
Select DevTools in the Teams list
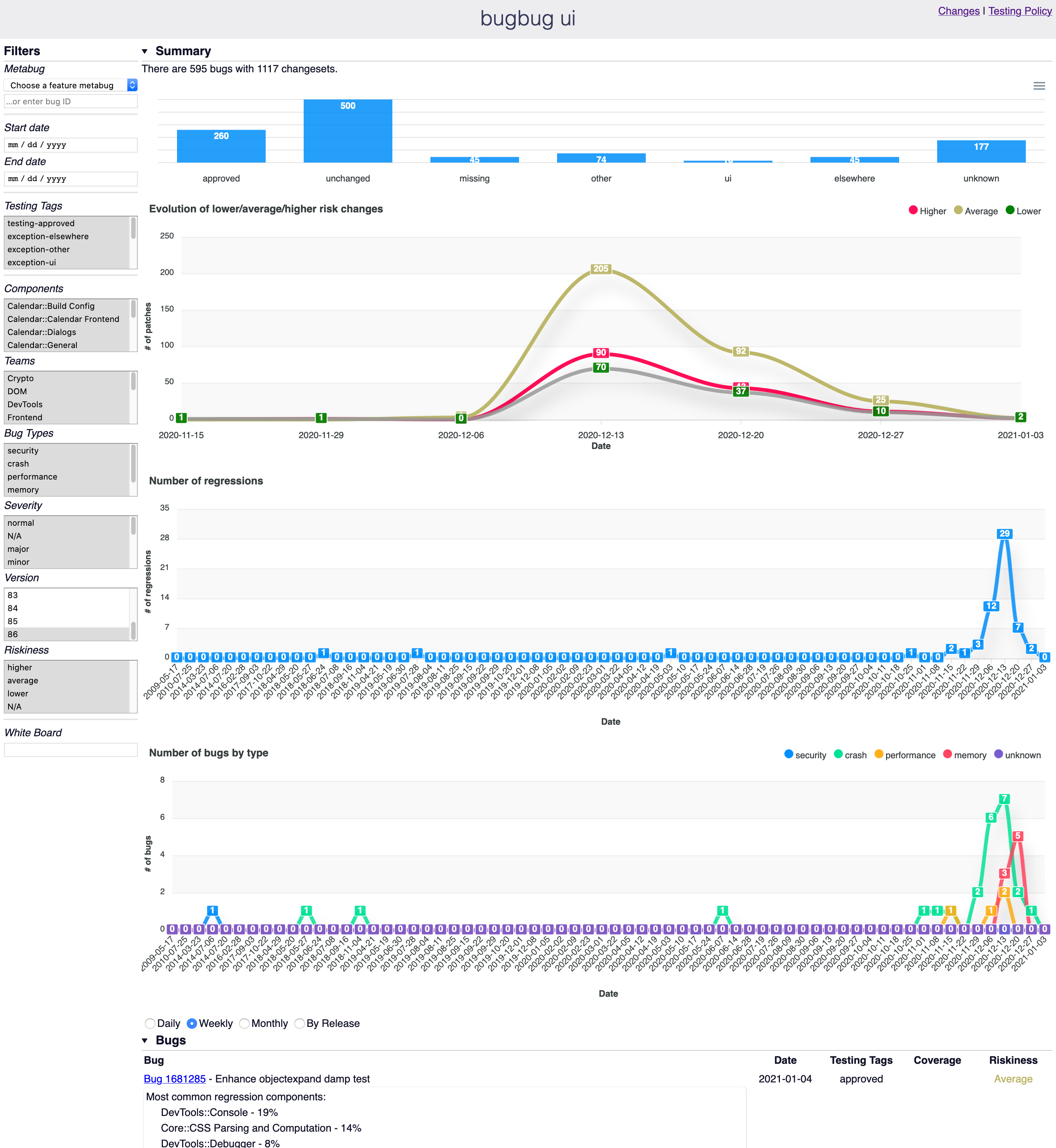(25, 405)
